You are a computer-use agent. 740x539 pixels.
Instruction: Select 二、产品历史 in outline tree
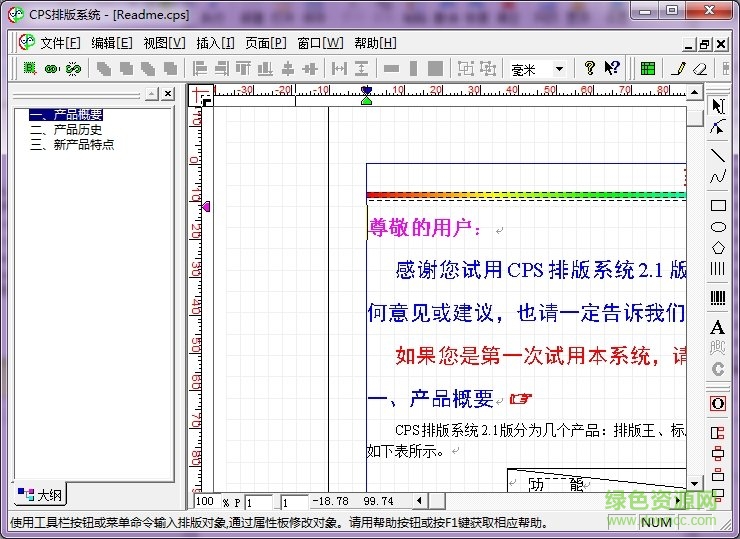[x=66, y=130]
